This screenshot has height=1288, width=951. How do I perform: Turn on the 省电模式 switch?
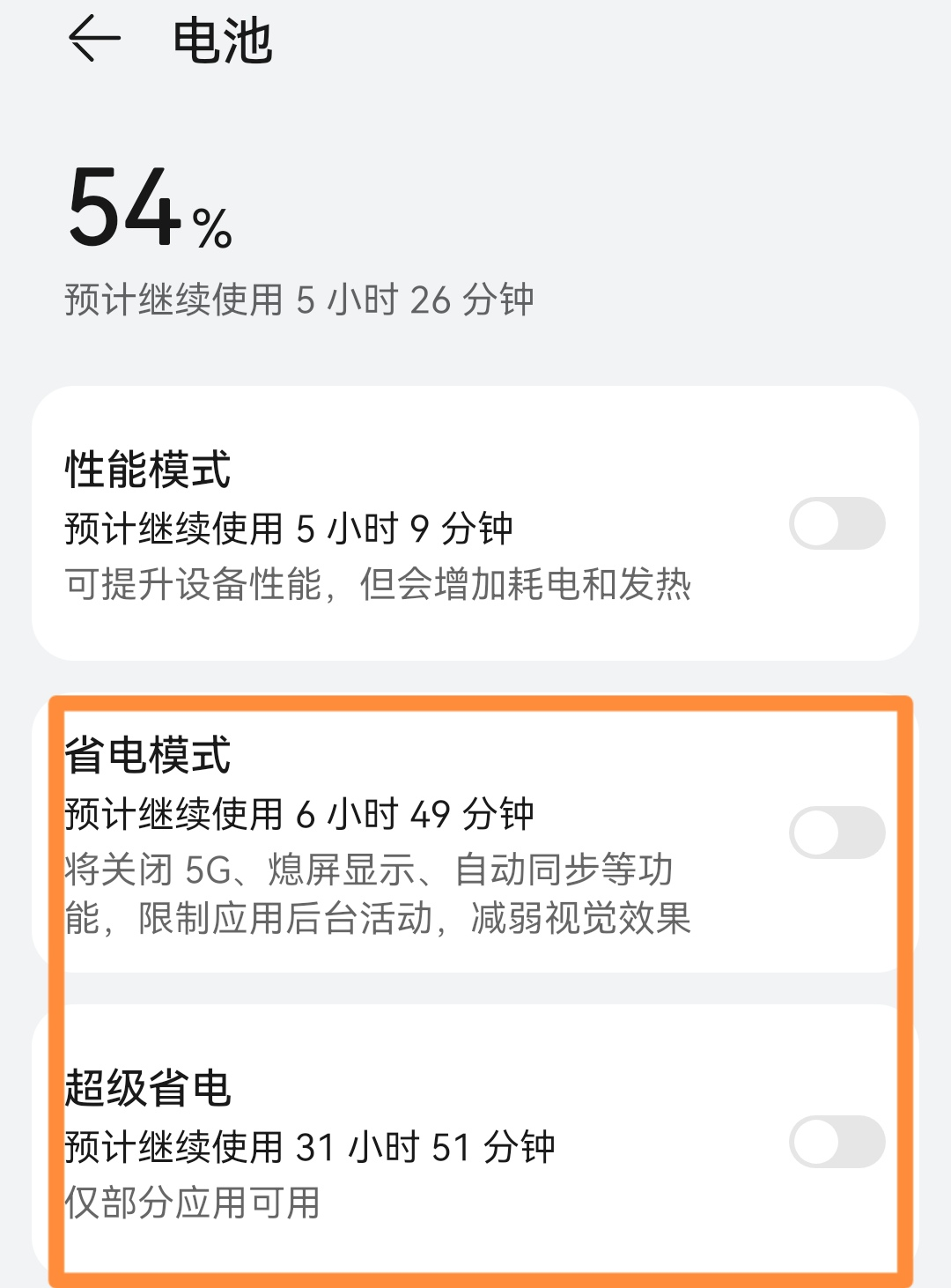pos(837,833)
